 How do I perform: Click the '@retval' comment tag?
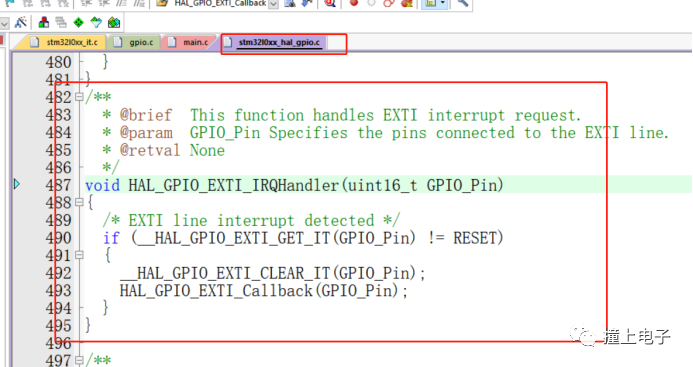pos(150,150)
